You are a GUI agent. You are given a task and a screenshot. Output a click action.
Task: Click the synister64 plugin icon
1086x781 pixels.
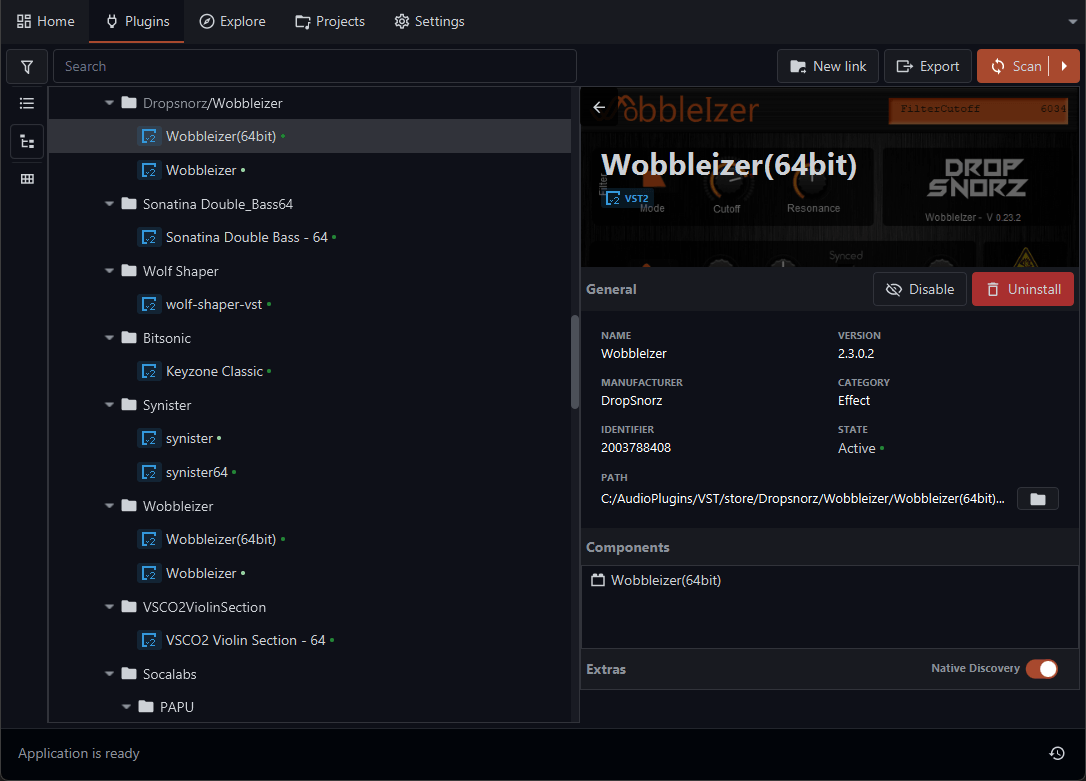tap(149, 472)
